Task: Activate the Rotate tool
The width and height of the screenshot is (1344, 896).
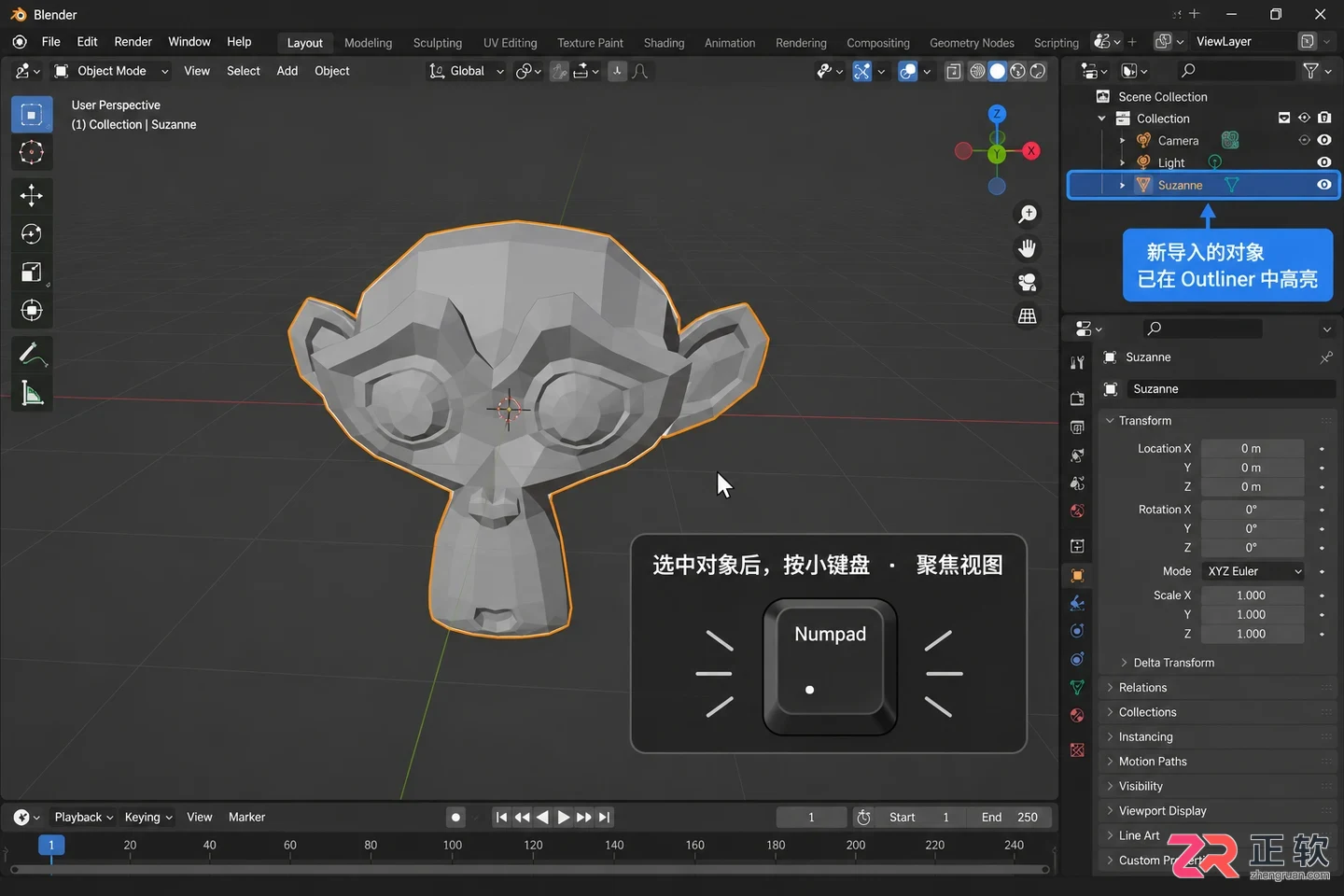Action: point(32,233)
